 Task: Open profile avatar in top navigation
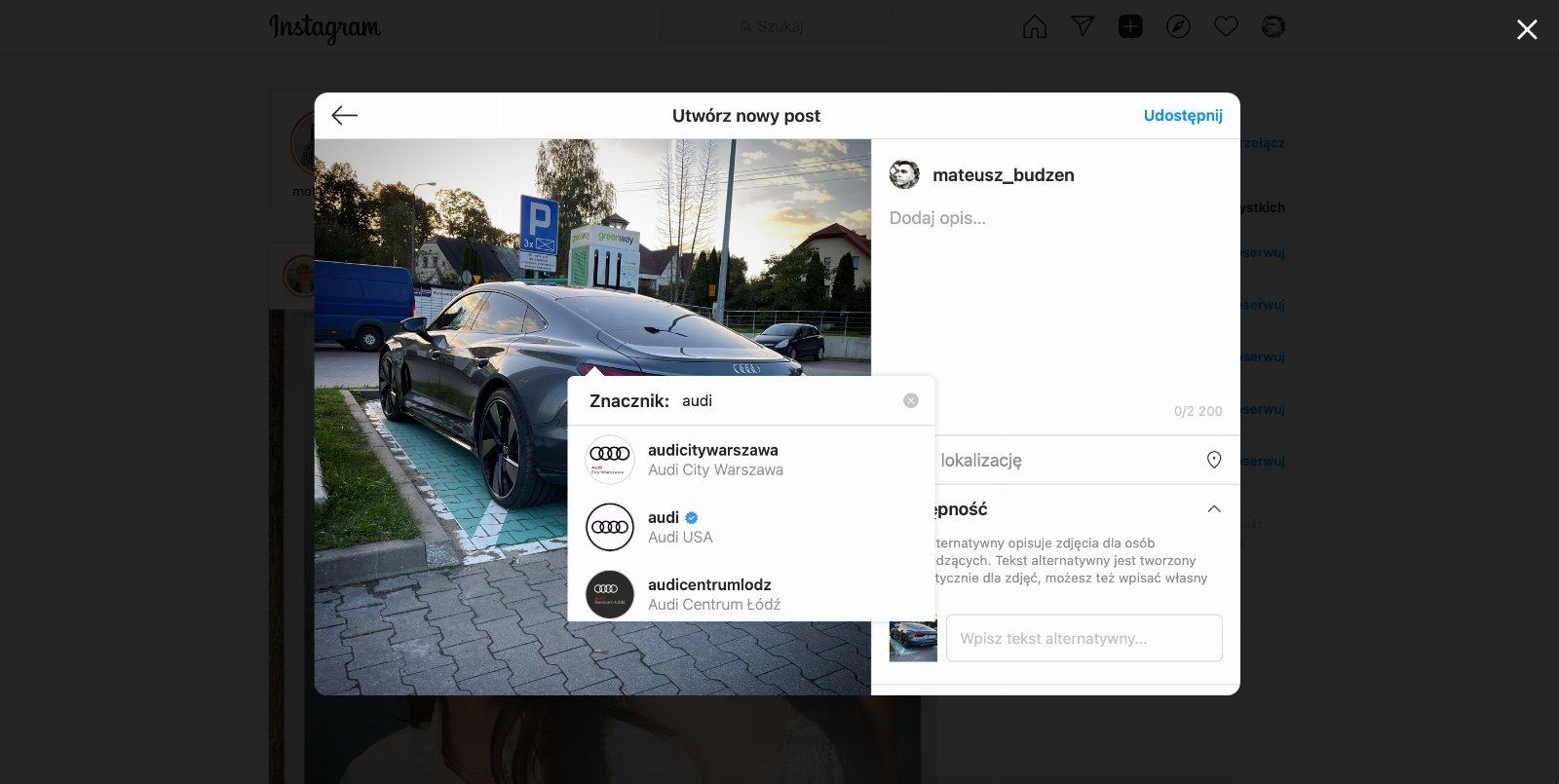pyautogui.click(x=1273, y=26)
